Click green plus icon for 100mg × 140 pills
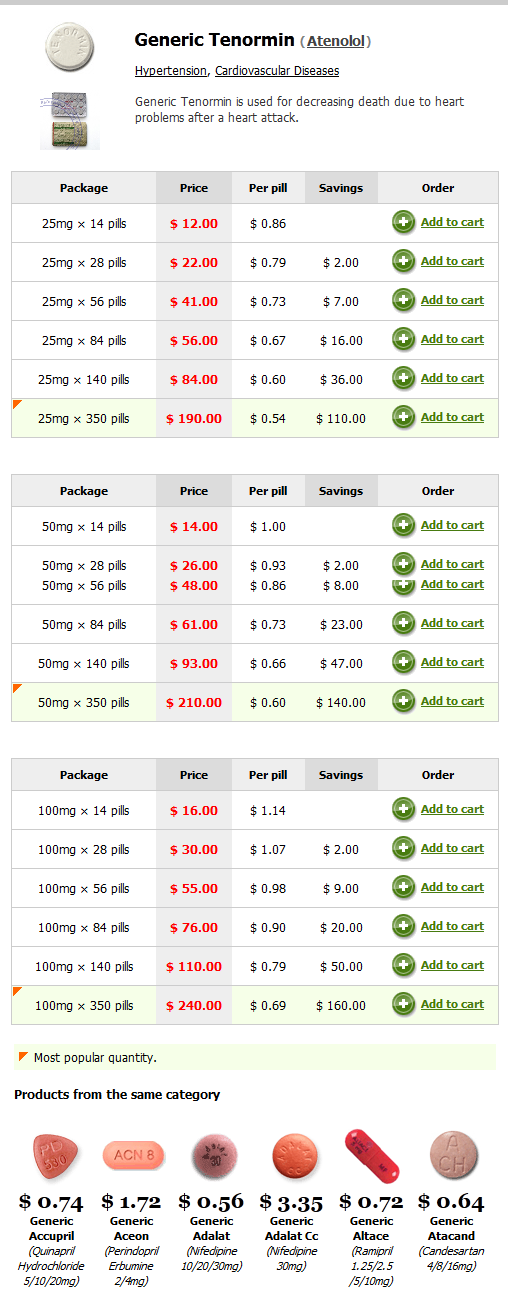The width and height of the screenshot is (508, 1299). pyautogui.click(x=404, y=966)
